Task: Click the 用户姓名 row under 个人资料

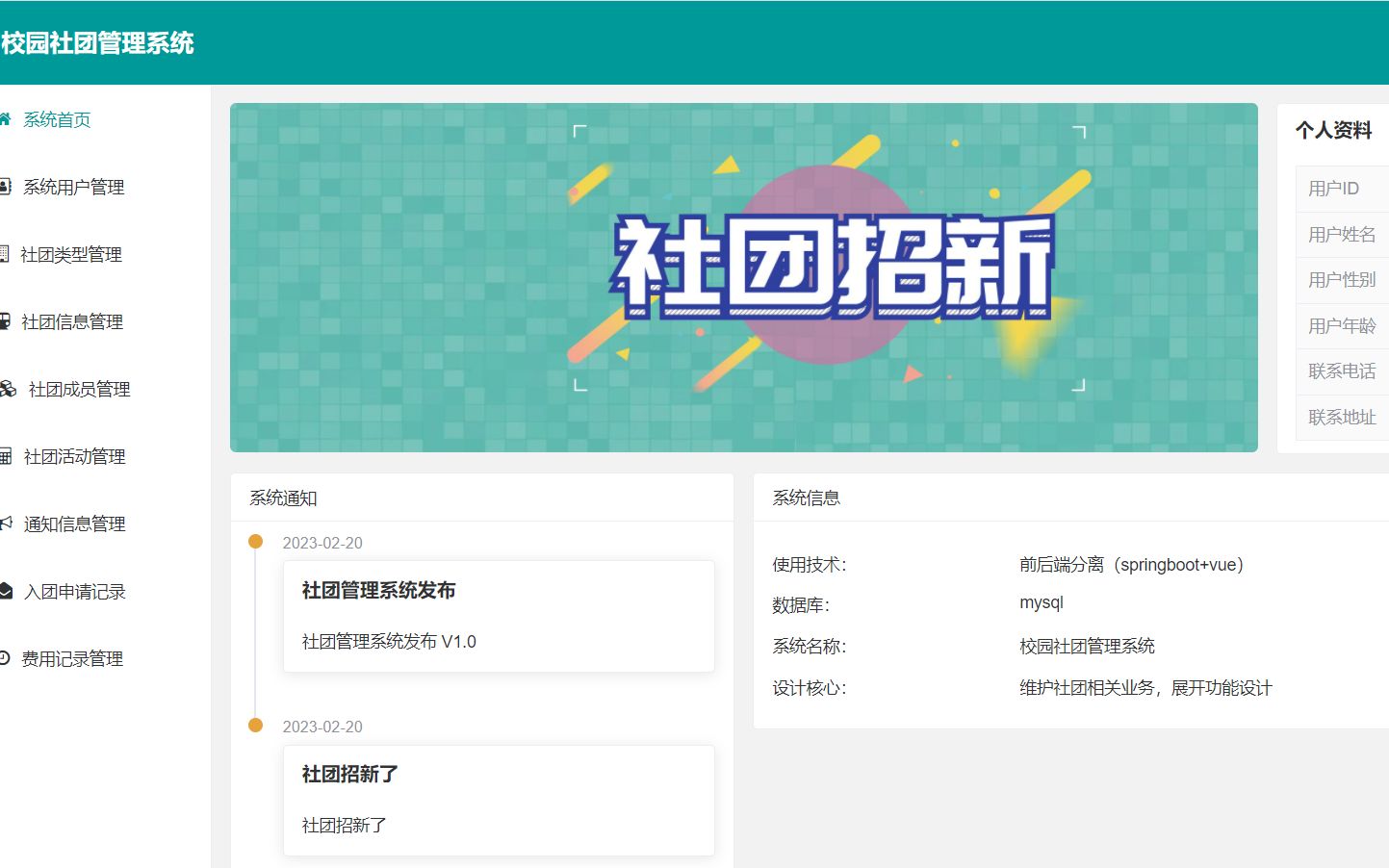Action: pos(1341,234)
